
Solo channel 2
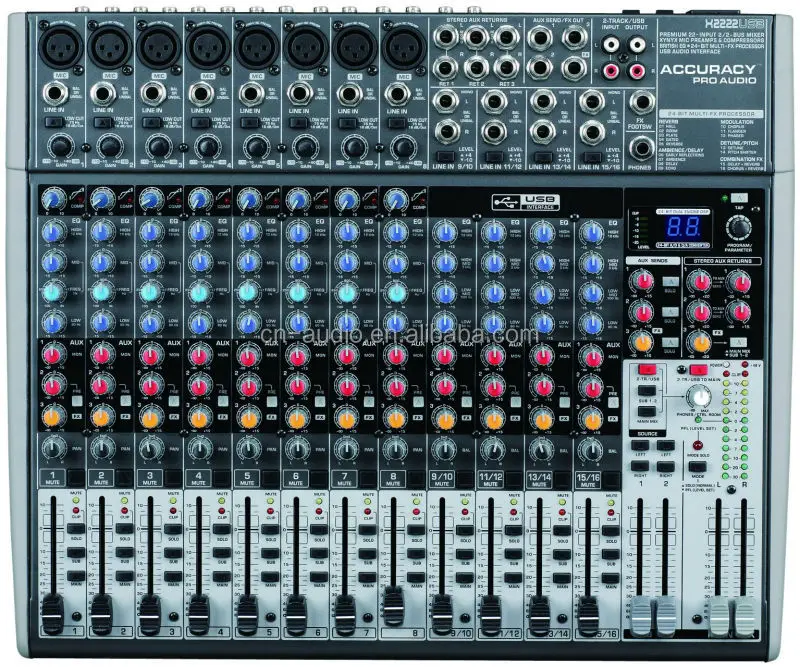click(x=124, y=530)
